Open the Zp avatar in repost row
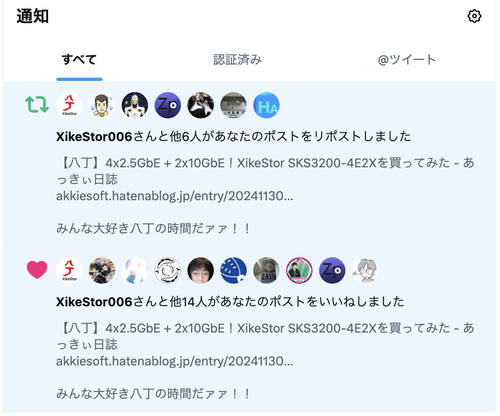 click(x=168, y=105)
